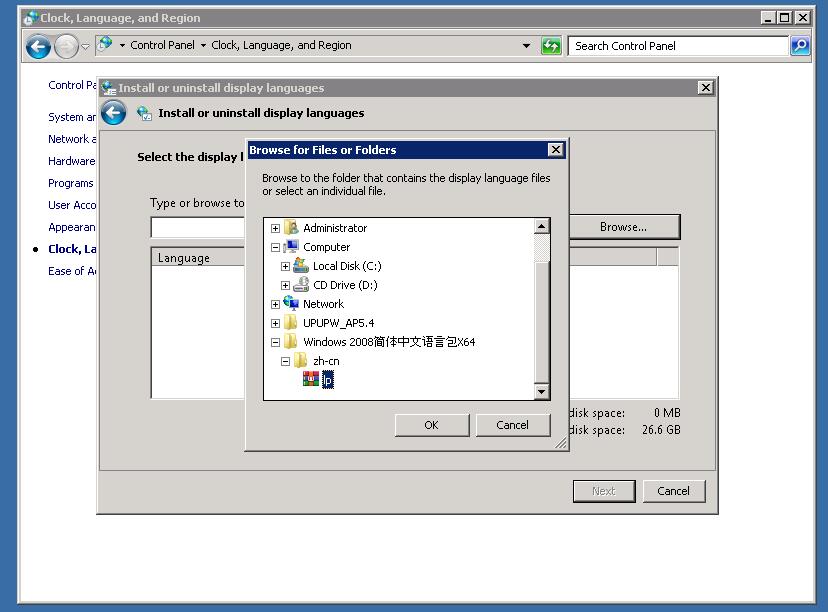Open Hardware link in sidebar

72,161
